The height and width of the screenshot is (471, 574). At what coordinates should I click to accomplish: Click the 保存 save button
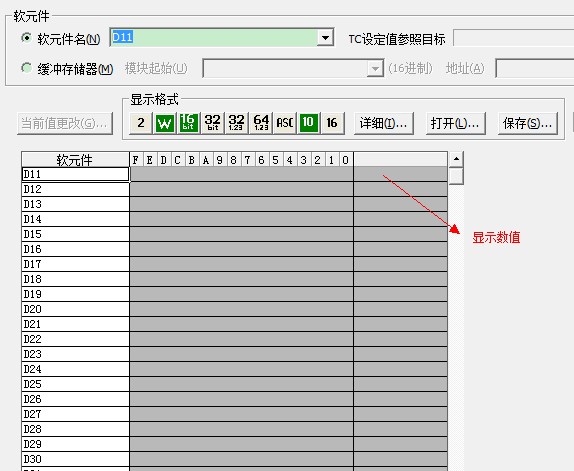tap(528, 124)
